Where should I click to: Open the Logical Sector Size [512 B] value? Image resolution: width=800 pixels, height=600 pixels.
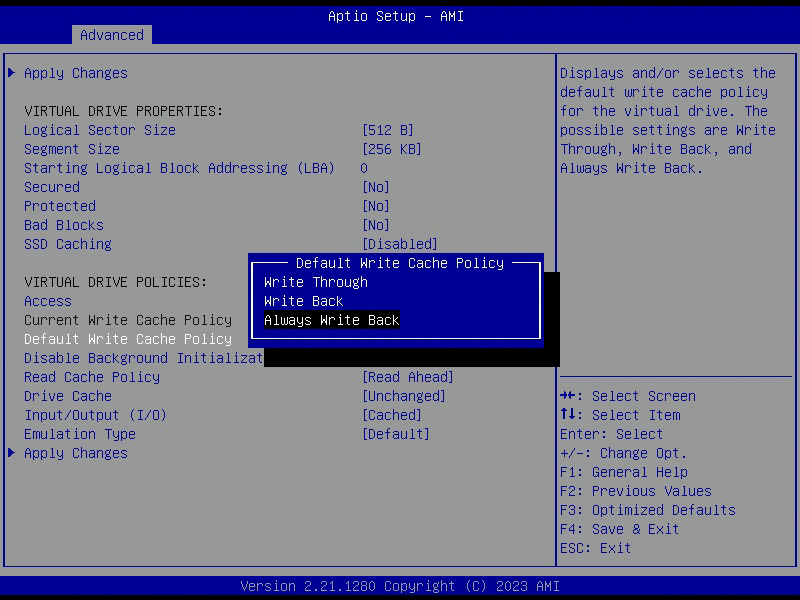coord(388,130)
